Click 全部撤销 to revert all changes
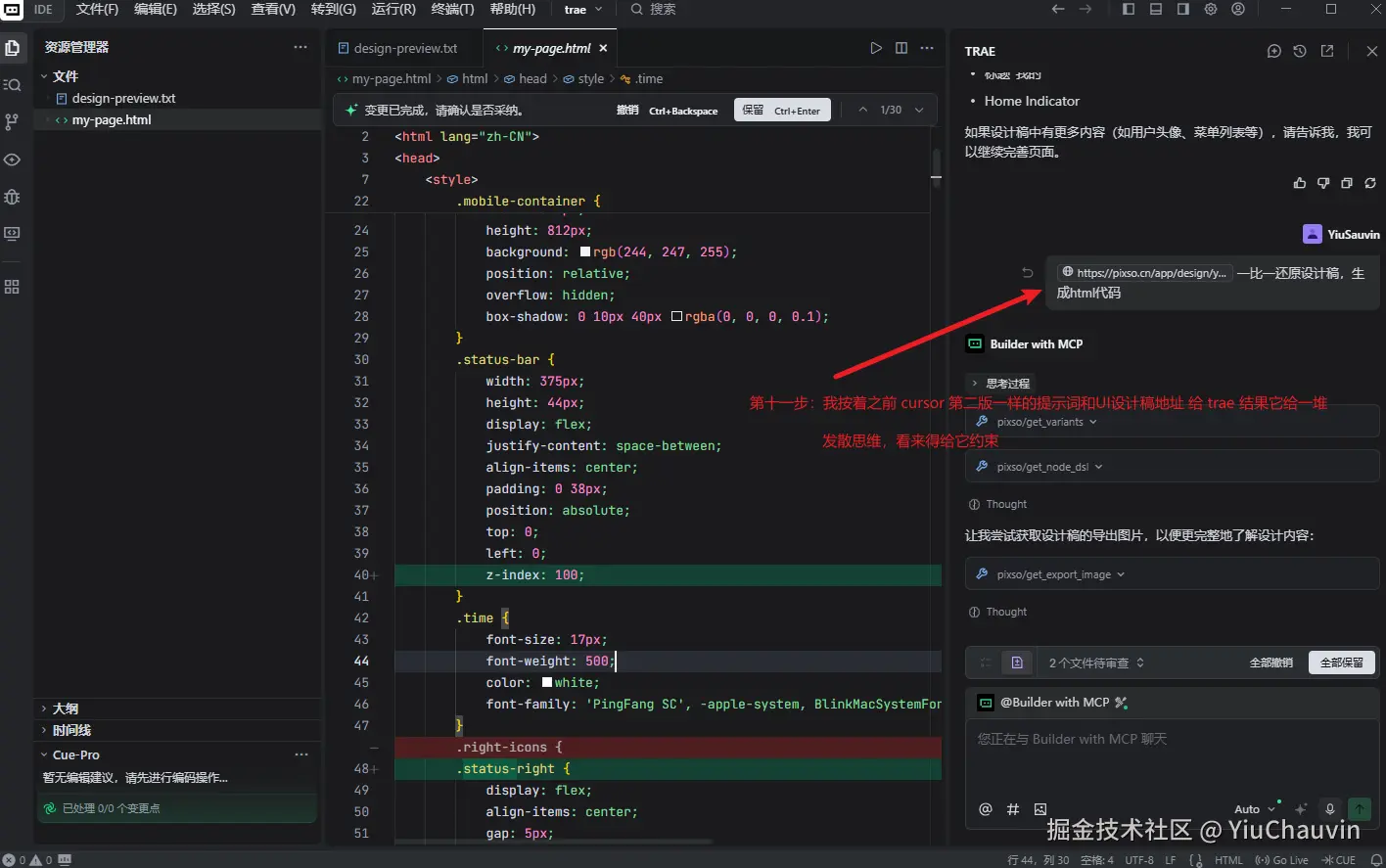This screenshot has width=1386, height=868. click(1270, 662)
